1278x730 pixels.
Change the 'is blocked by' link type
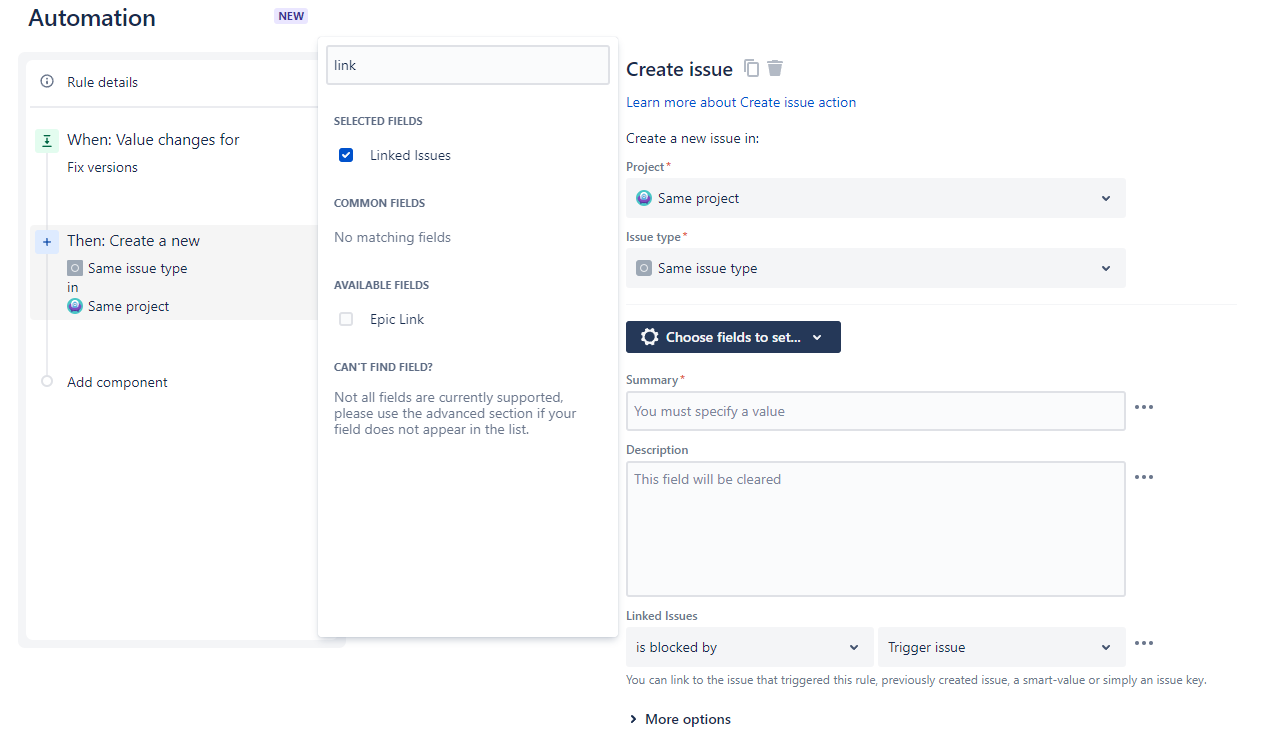(749, 647)
